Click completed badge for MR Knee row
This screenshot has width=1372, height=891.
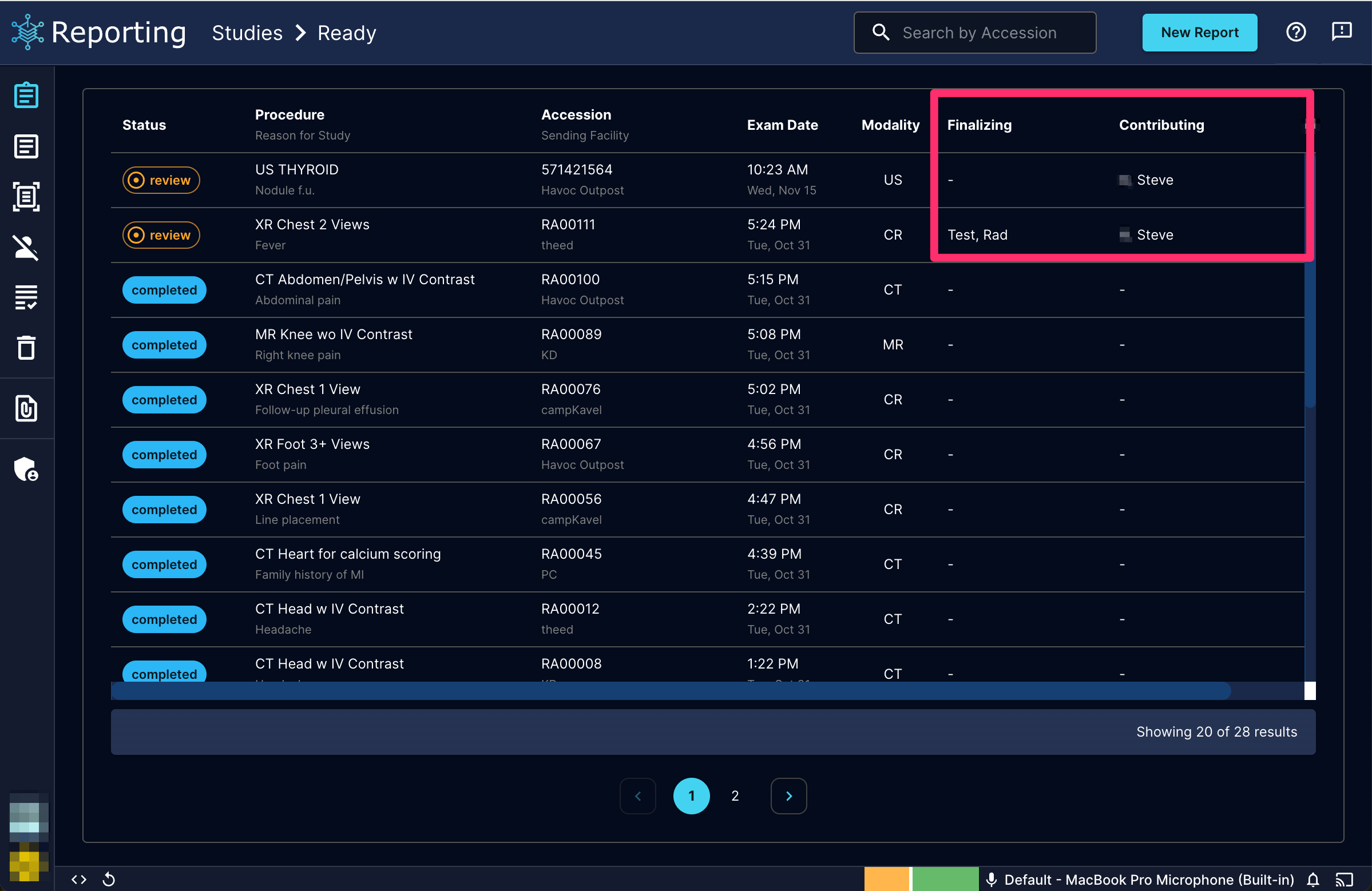(164, 345)
